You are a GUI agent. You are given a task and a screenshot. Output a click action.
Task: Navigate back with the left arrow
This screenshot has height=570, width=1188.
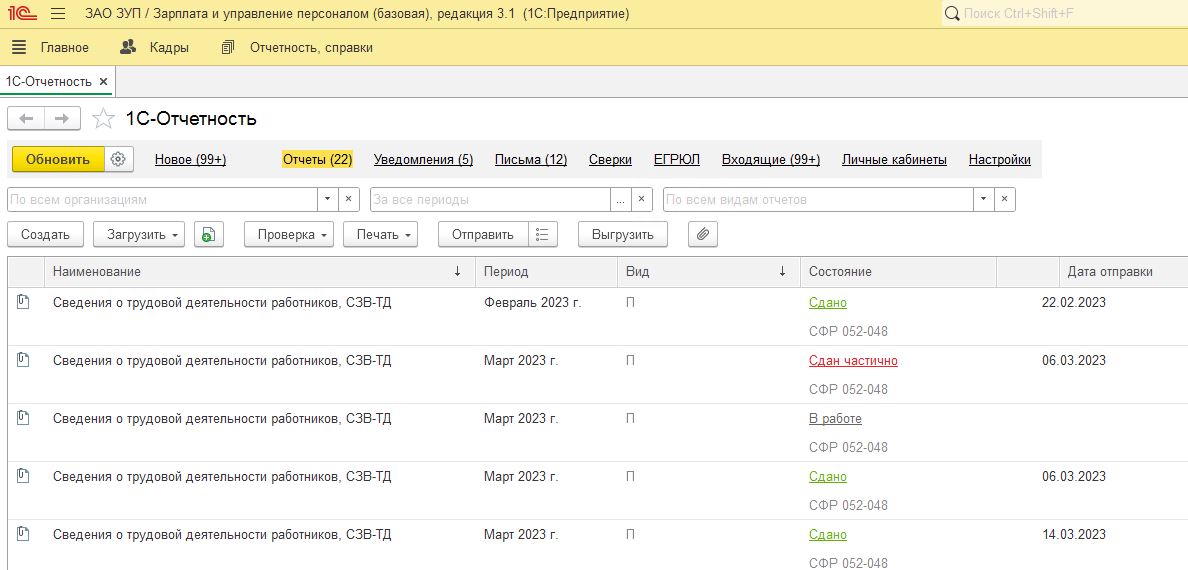[x=26, y=118]
